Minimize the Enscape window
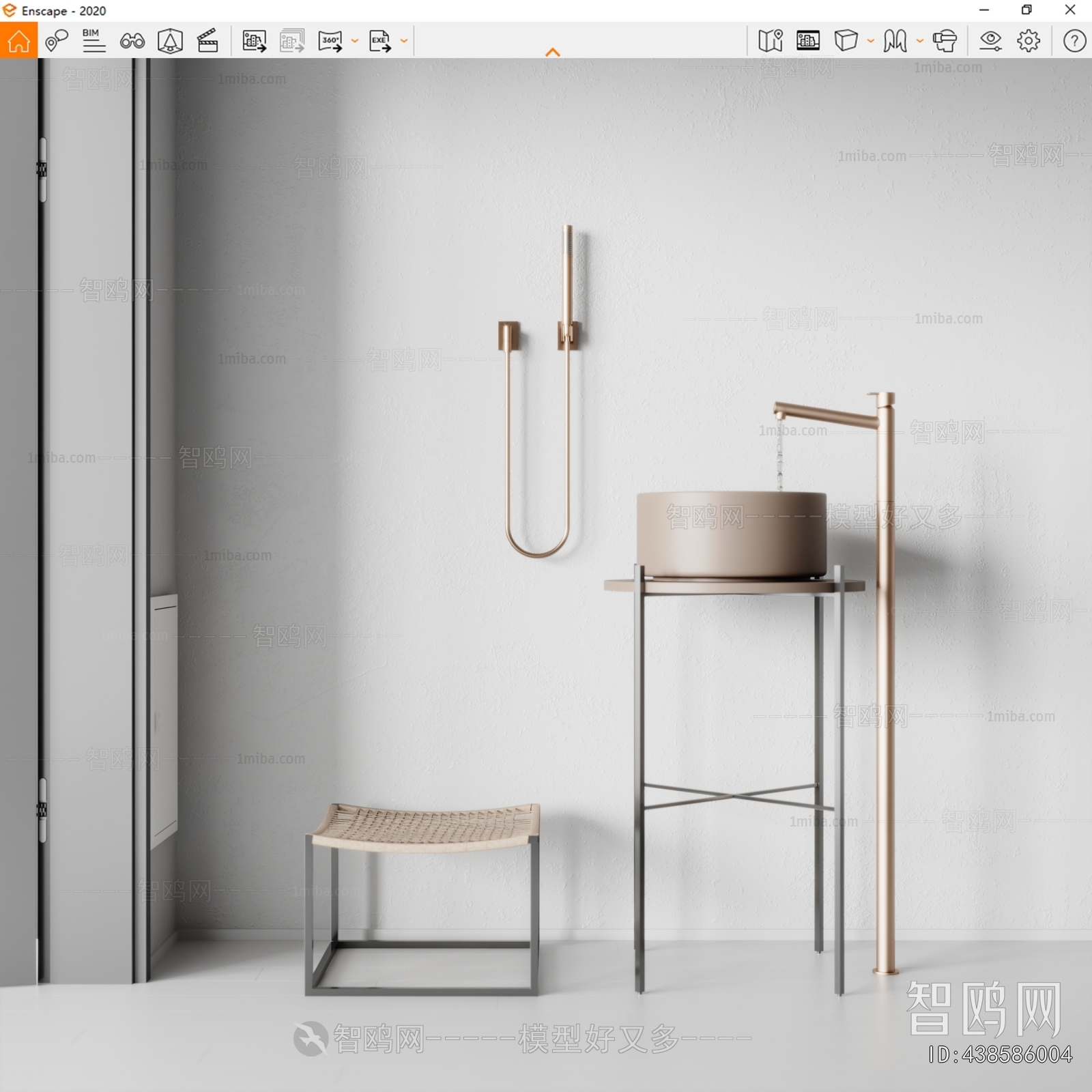 click(984, 10)
